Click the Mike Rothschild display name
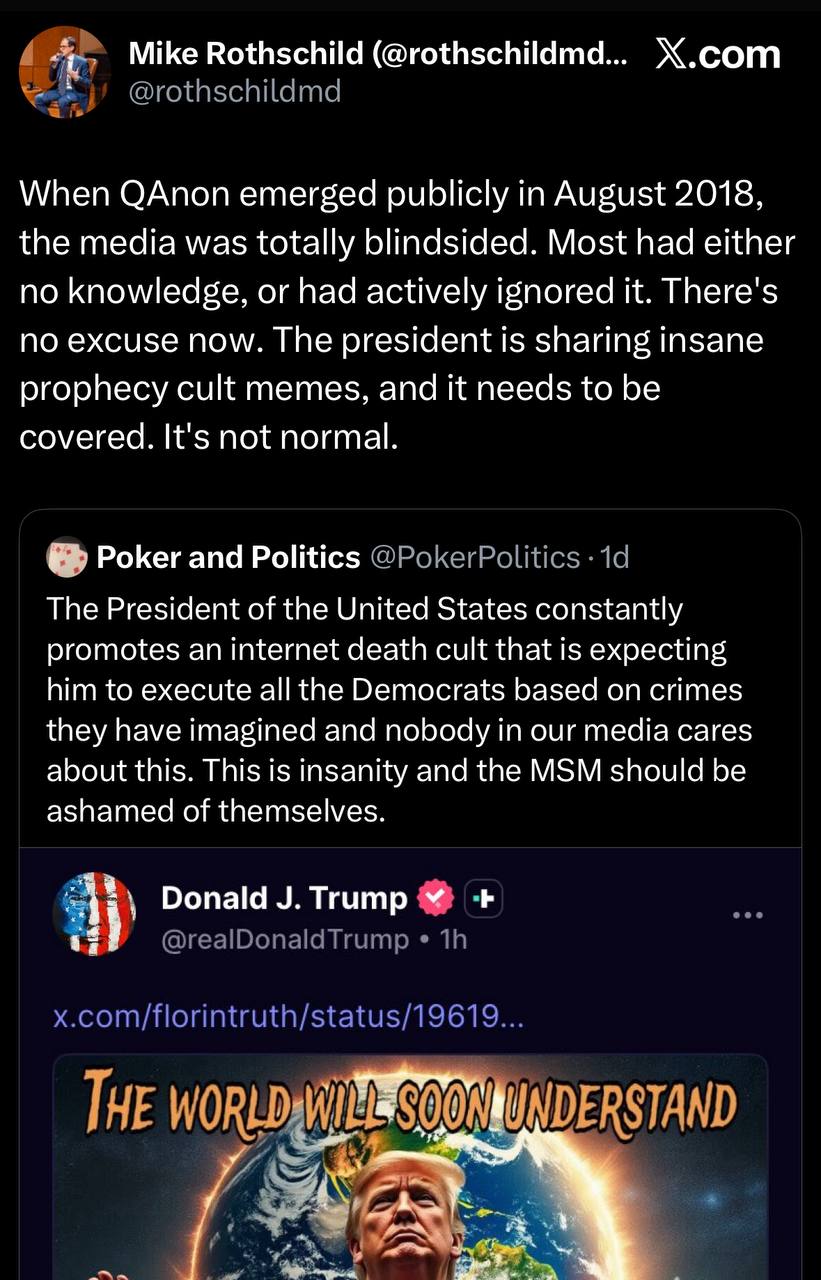This screenshot has height=1280, width=821. (378, 56)
